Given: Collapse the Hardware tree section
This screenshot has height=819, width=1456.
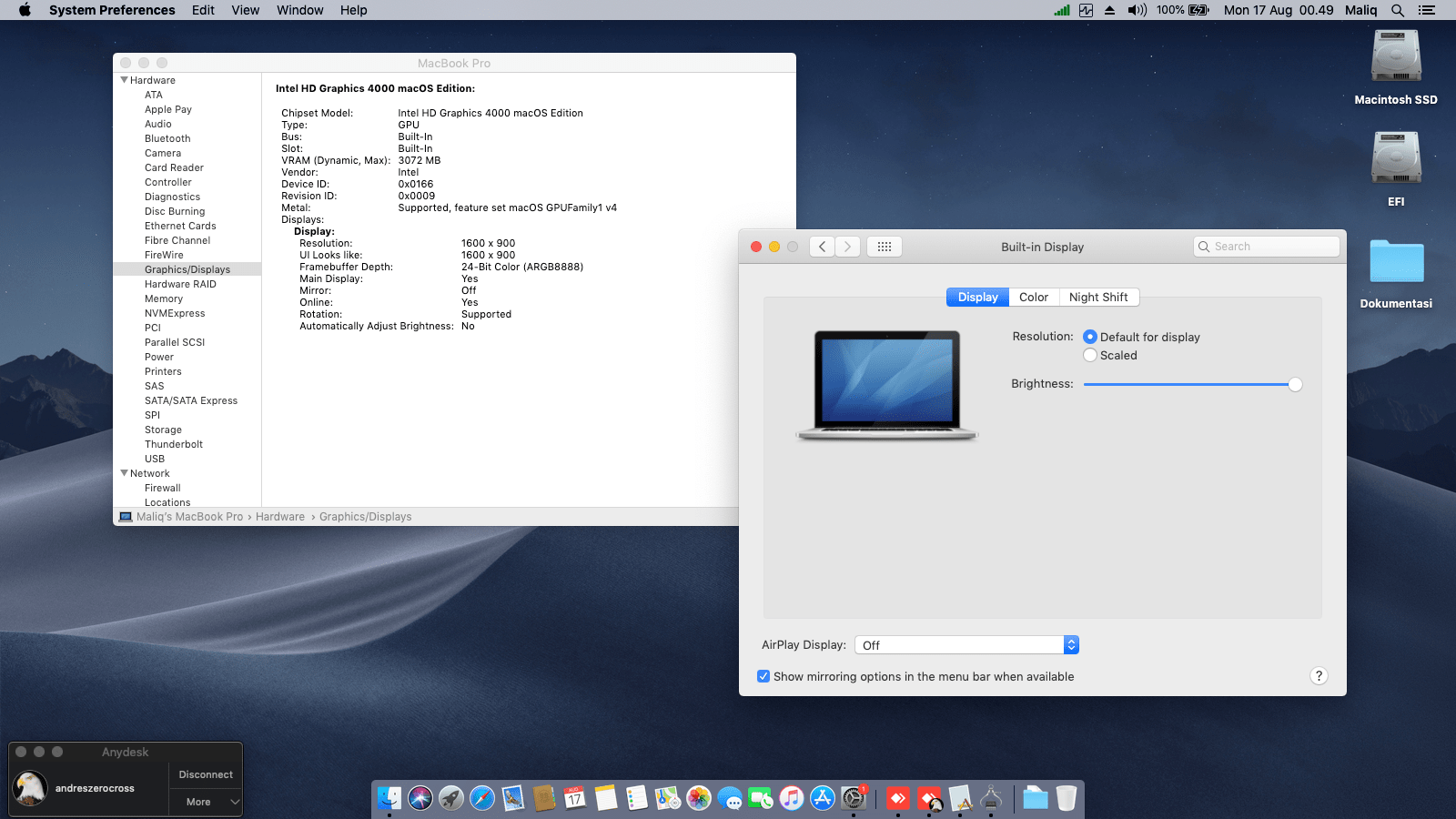Looking at the screenshot, I should (x=125, y=80).
